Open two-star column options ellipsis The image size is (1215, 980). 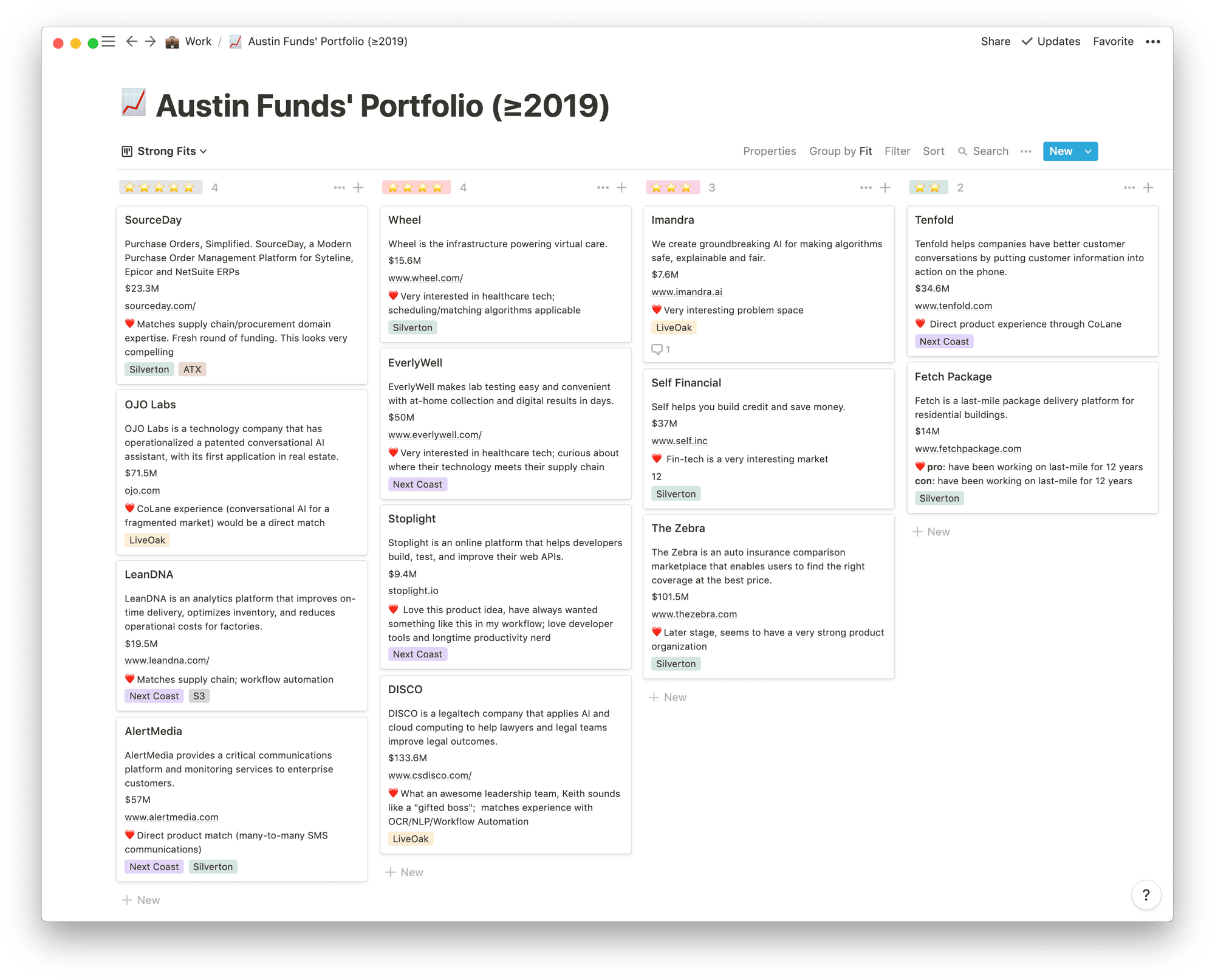[x=1129, y=188]
